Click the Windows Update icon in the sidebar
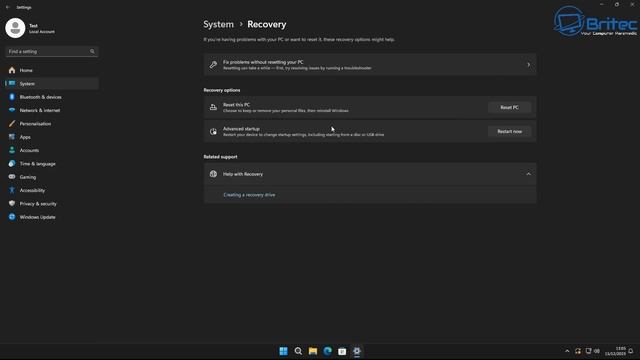 12,217
